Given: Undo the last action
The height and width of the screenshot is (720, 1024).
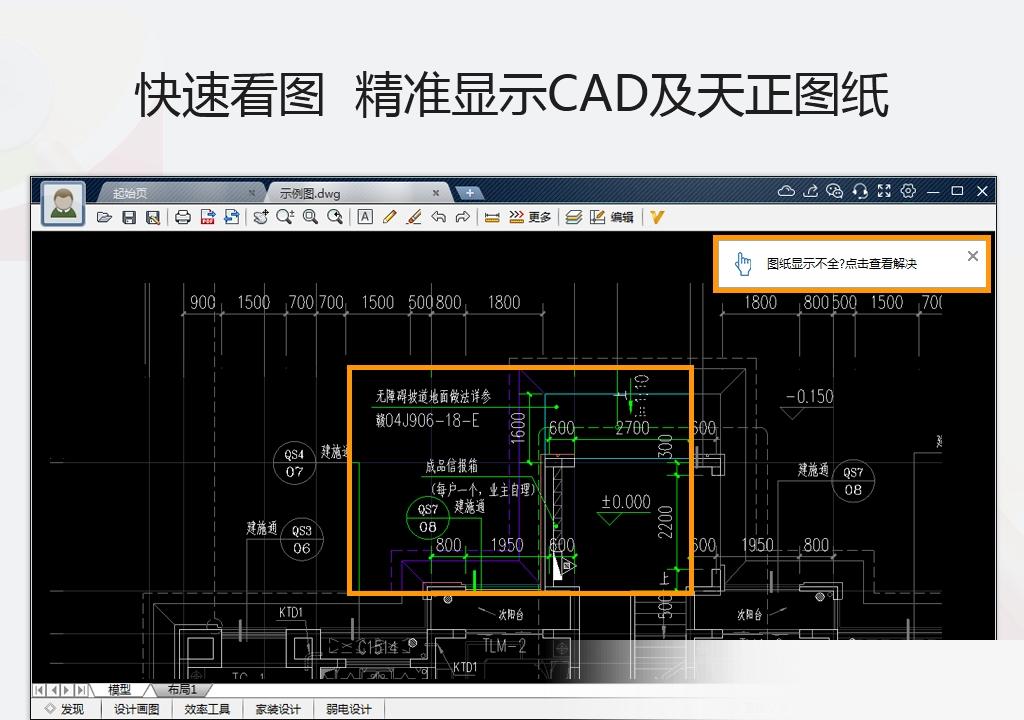Looking at the screenshot, I should (x=439, y=217).
